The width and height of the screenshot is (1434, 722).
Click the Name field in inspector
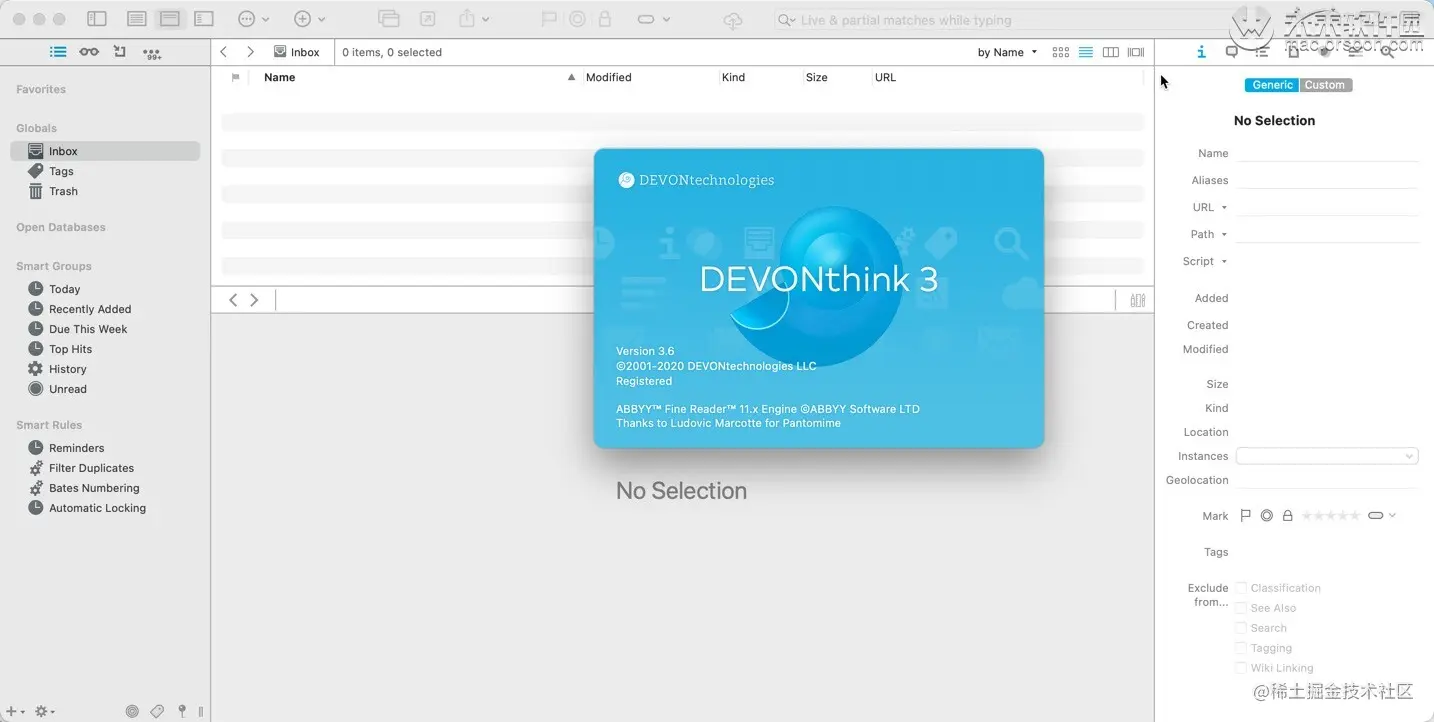pyautogui.click(x=1328, y=153)
